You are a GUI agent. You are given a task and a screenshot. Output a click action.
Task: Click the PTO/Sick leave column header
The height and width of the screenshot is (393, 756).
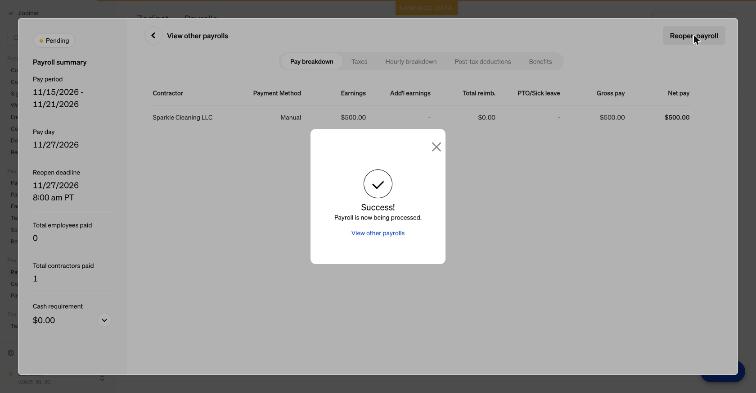539,93
